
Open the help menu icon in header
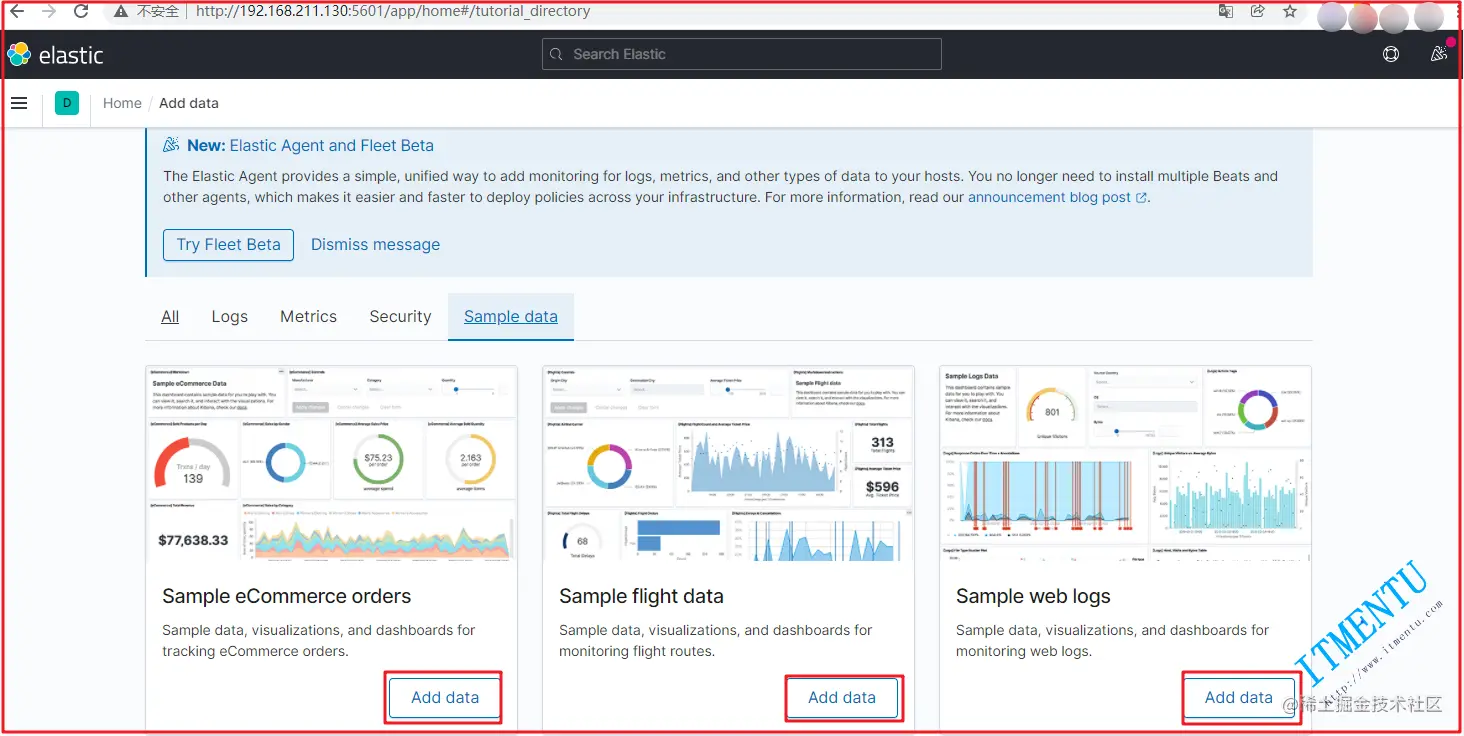[1391, 55]
